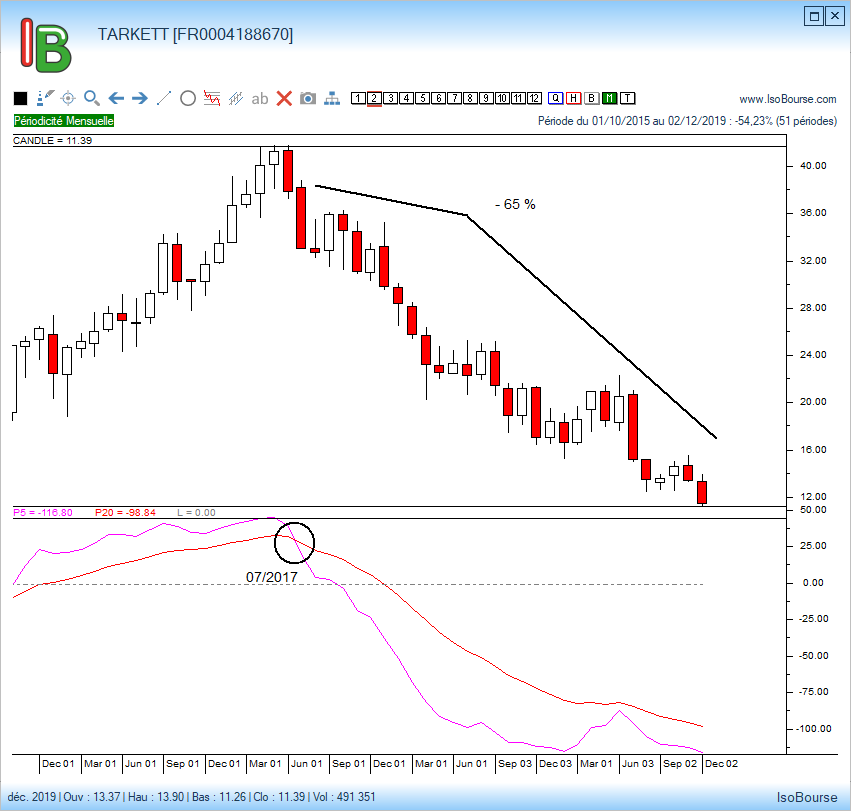Screen dimensions: 851x811
Task: Click the status bar Vol : 491 351
Action: click(x=344, y=797)
